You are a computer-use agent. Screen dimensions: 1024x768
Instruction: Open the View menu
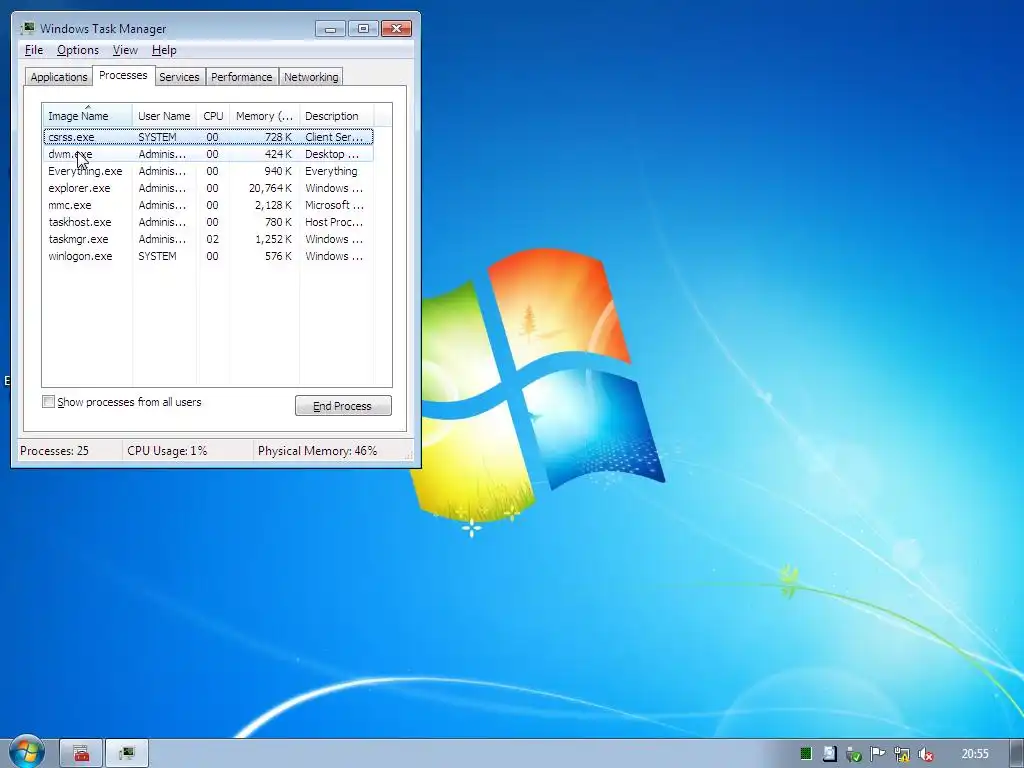(x=125, y=50)
